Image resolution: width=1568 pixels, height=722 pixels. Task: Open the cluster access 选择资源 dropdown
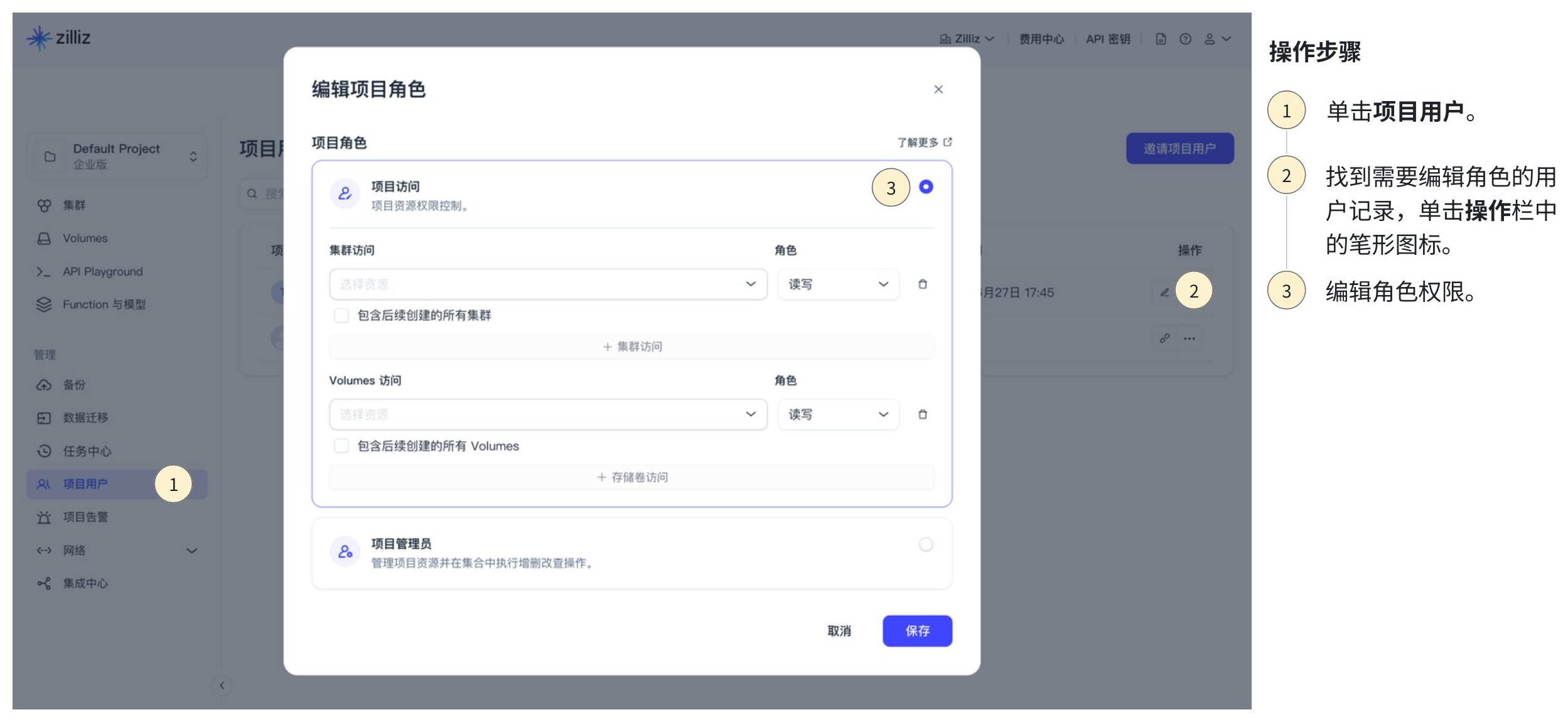(547, 284)
